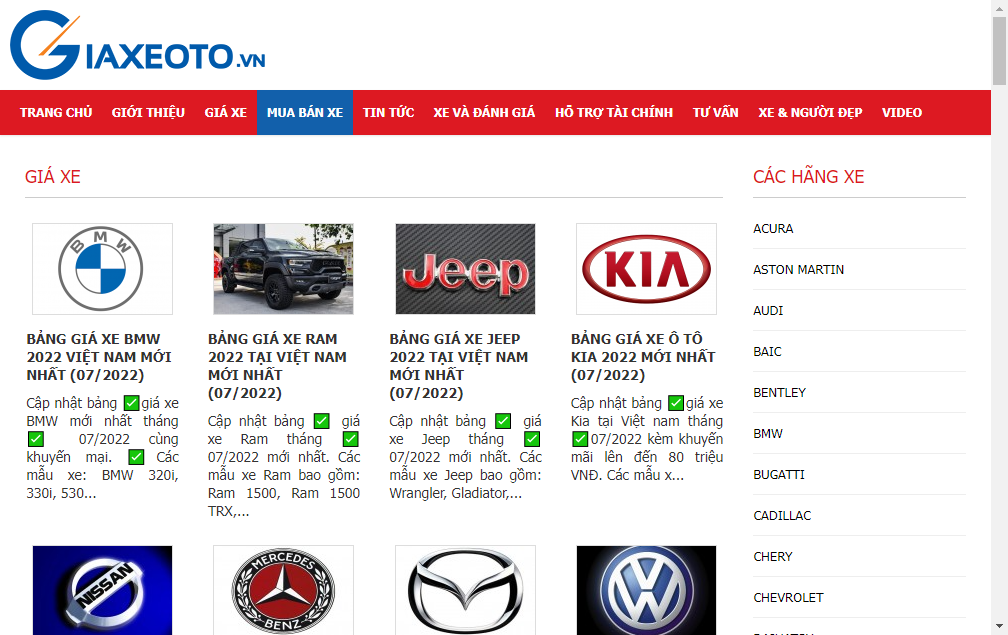The height and width of the screenshot is (635, 1008).
Task: Open the Volkswagen logo thumbnail
Action: tap(647, 591)
